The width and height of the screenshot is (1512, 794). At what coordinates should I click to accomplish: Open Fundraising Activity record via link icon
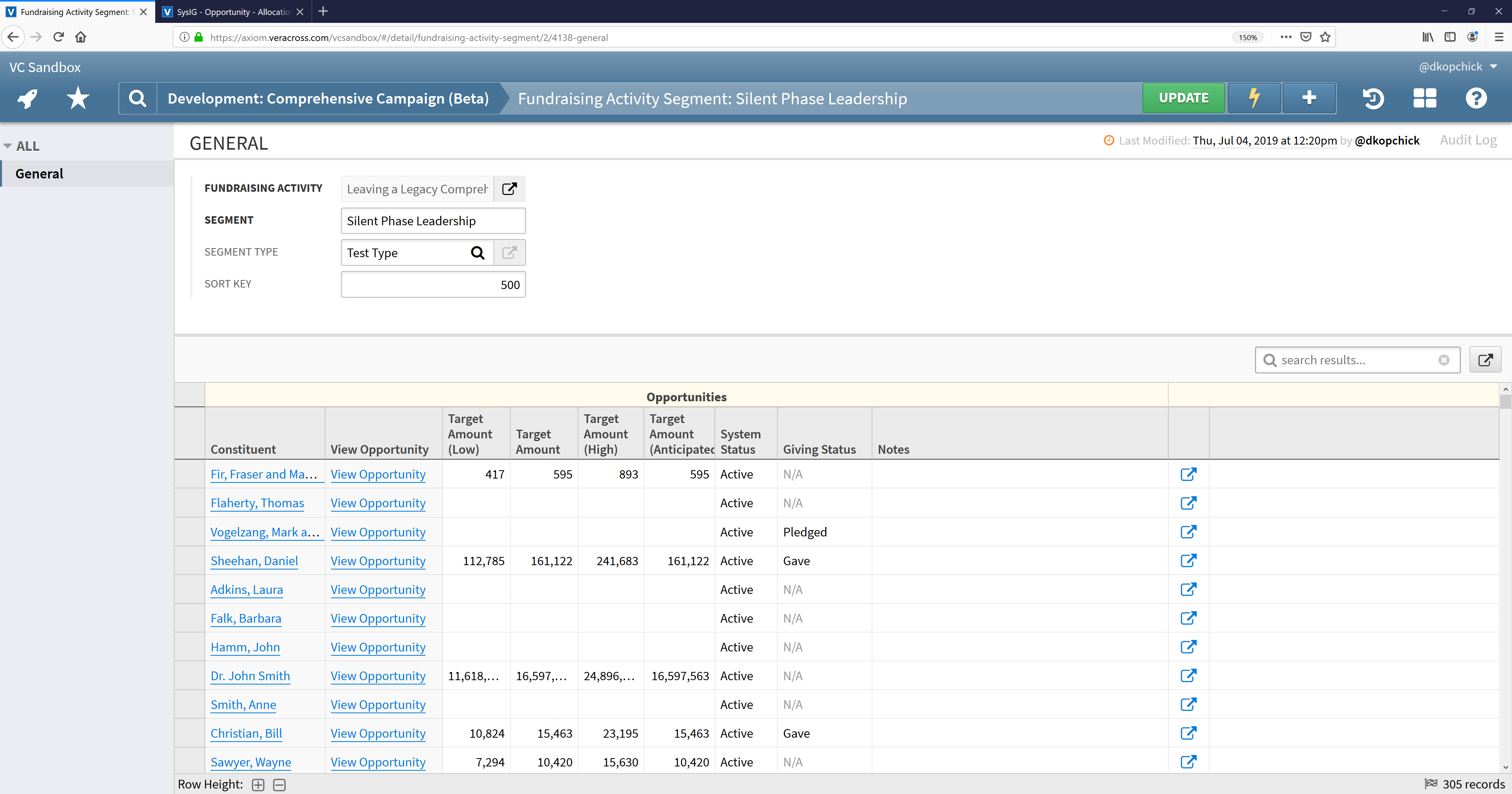(509, 189)
